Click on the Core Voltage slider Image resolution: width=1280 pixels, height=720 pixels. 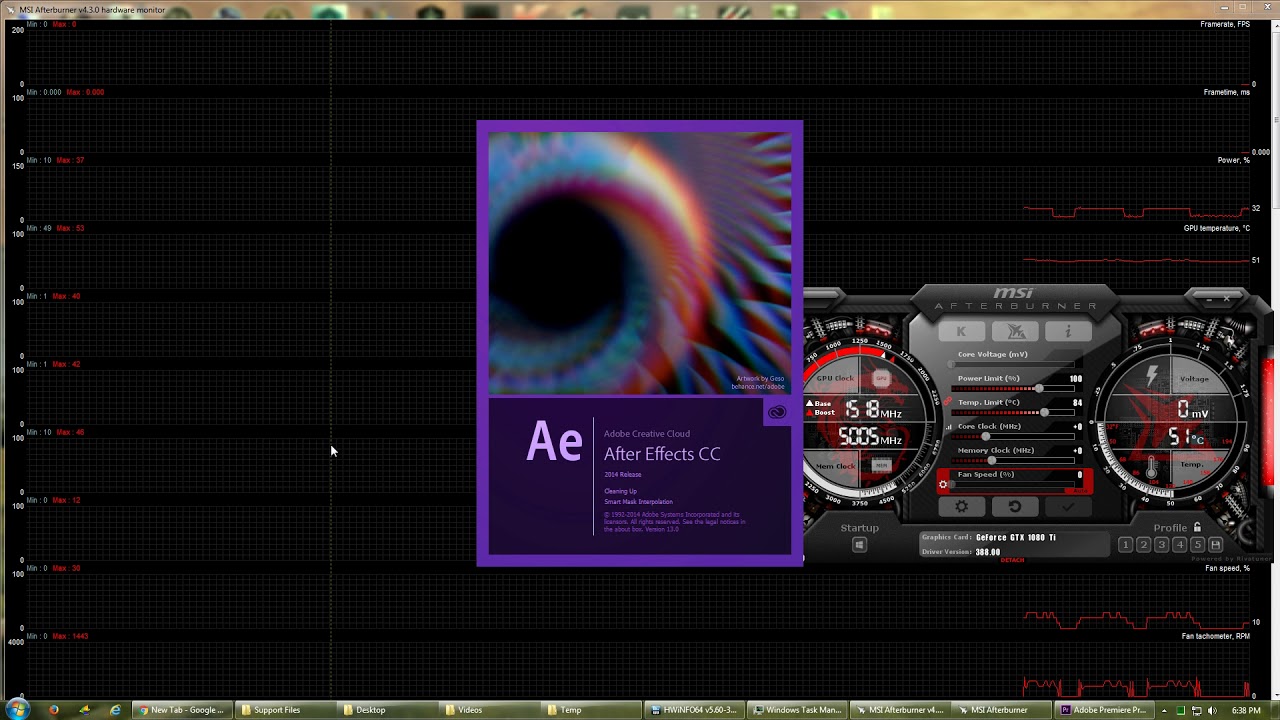pyautogui.click(x=1012, y=365)
